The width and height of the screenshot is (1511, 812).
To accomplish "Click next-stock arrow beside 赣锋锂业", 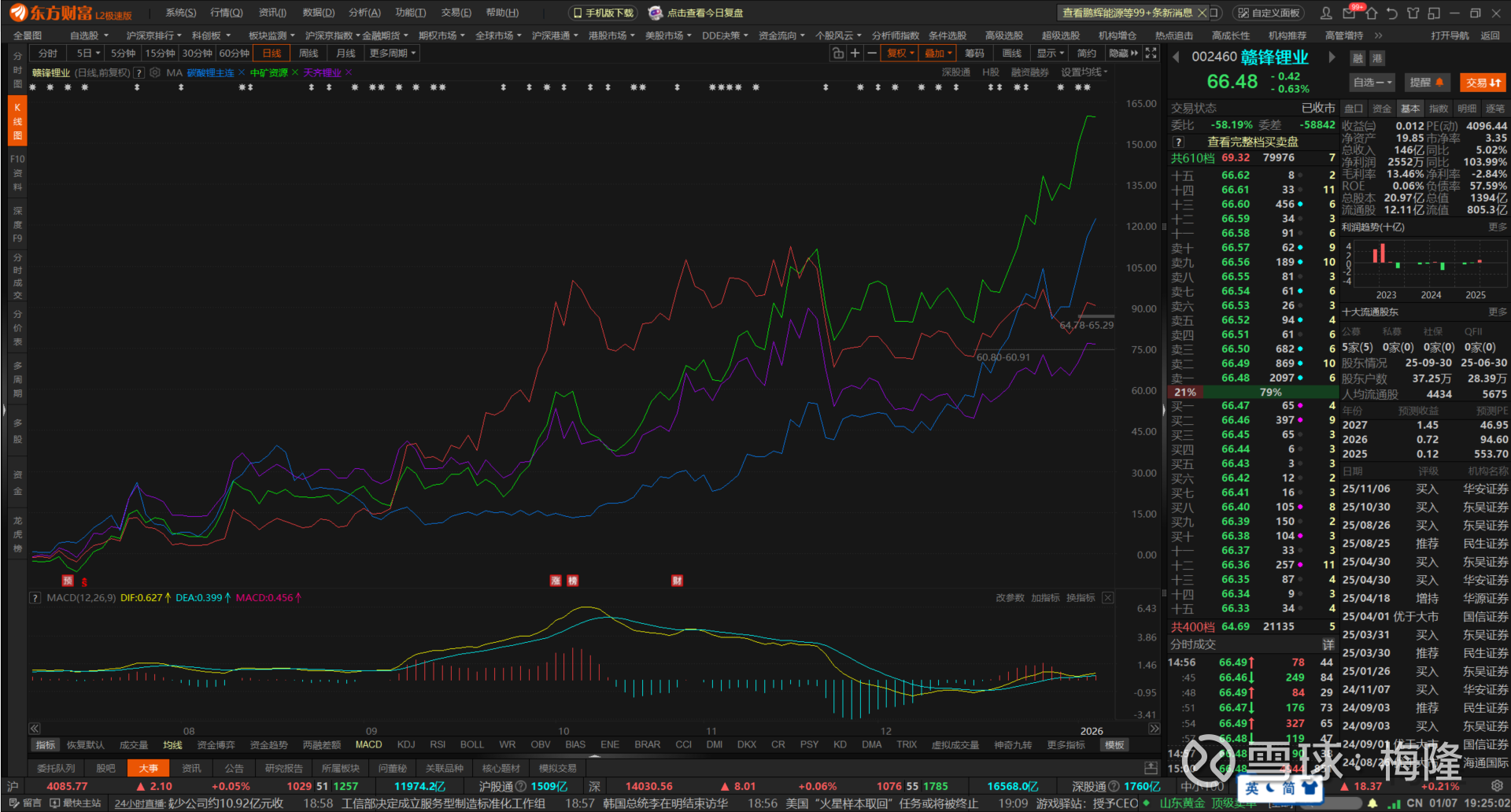I will [1332, 57].
